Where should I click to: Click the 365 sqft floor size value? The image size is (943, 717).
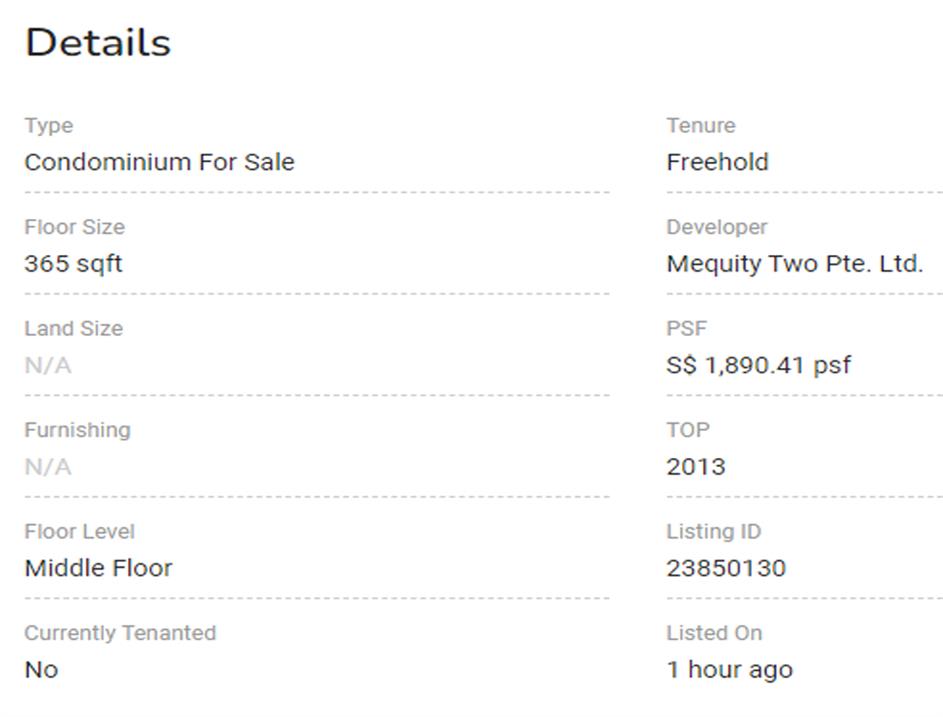[x=73, y=264]
